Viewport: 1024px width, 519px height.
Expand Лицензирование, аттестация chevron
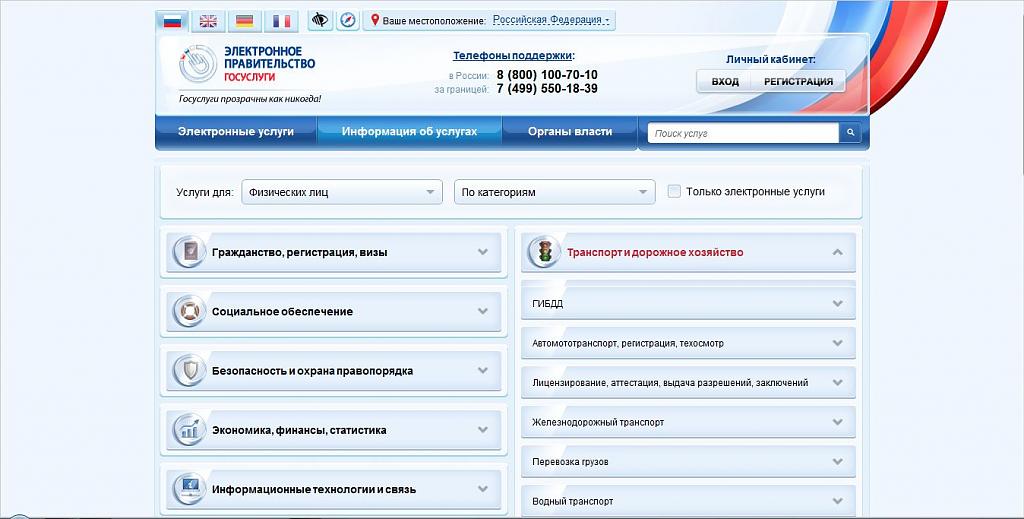(838, 383)
